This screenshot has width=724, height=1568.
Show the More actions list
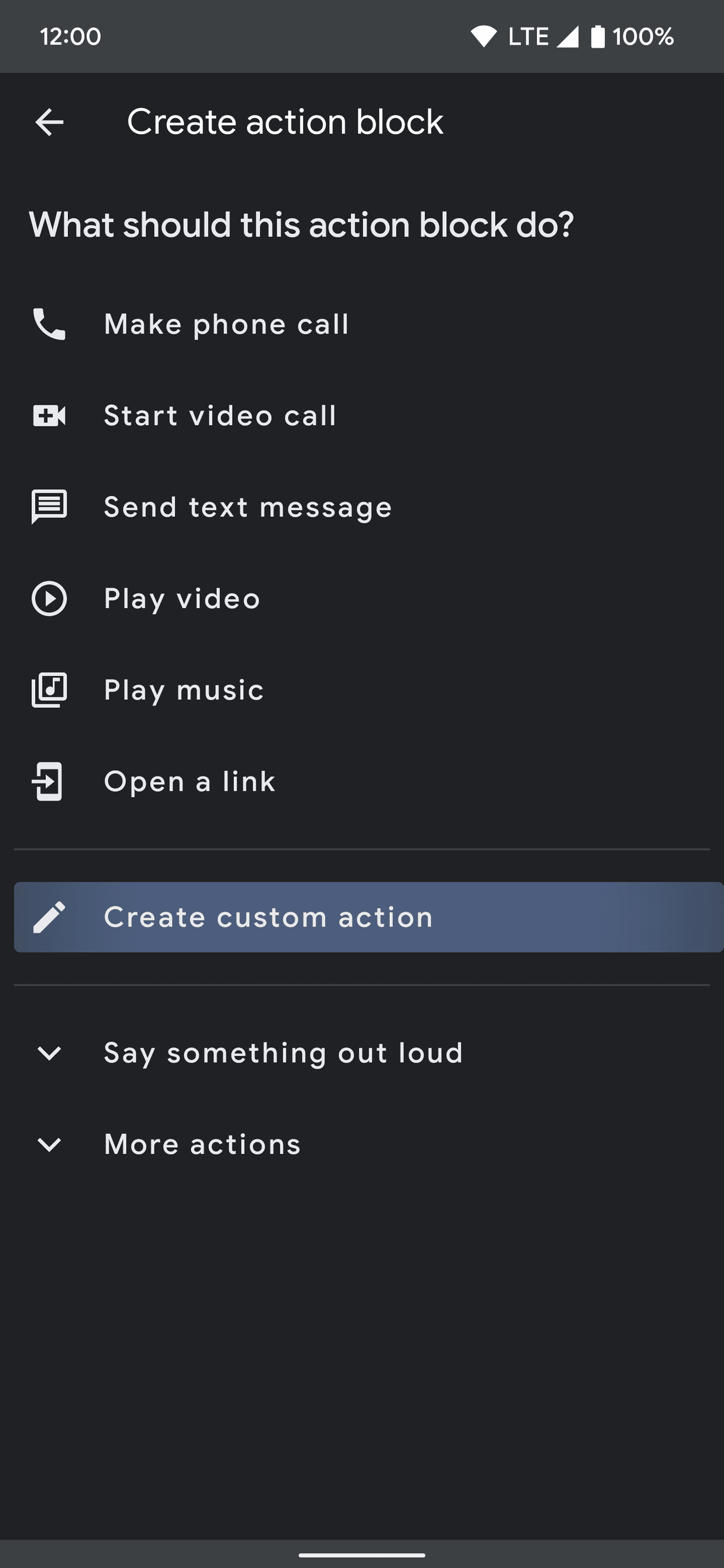tap(202, 1144)
